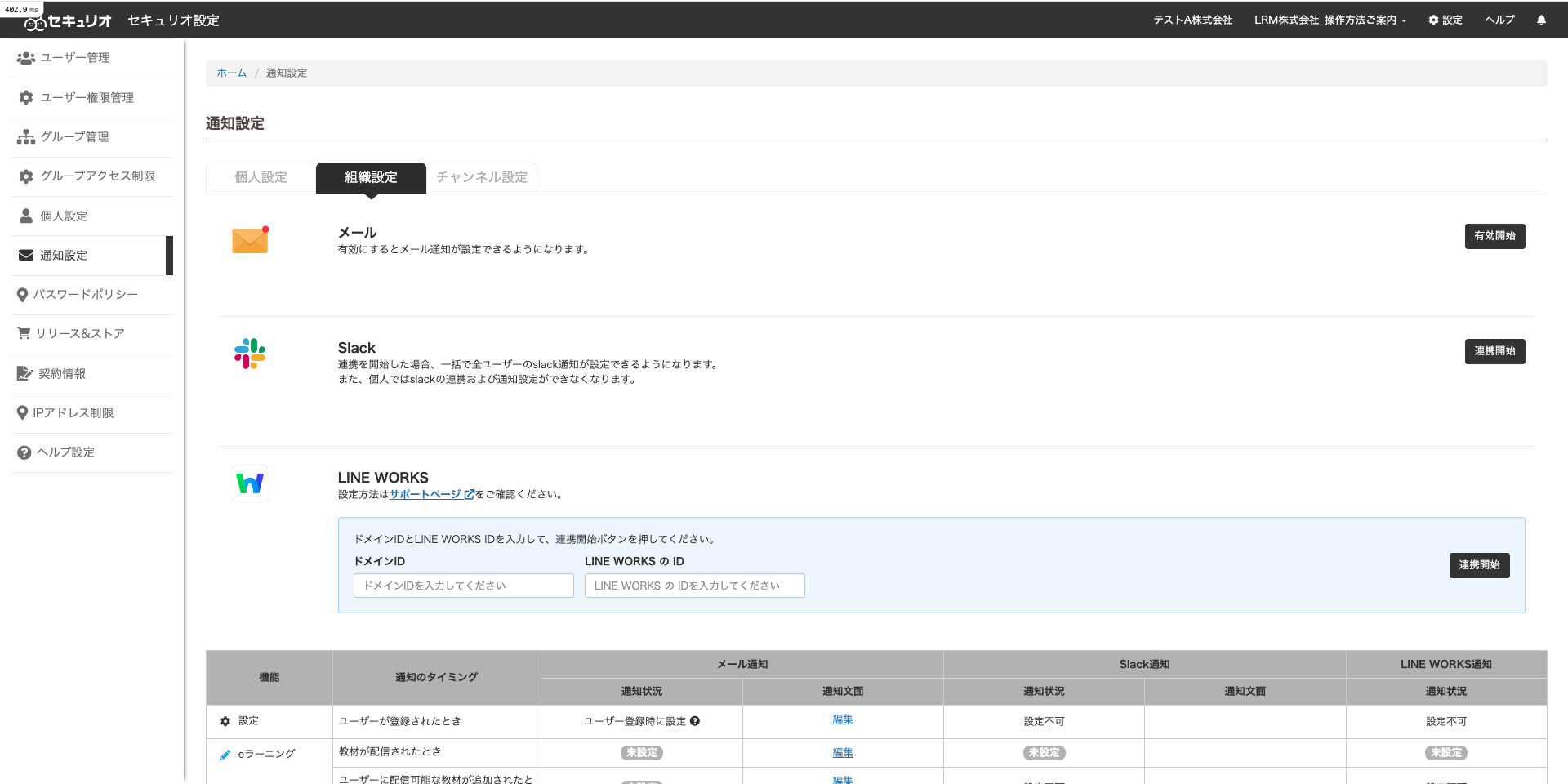Click the LINE WORKS logo icon
Viewport: 1568px width, 784px height.
250,483
